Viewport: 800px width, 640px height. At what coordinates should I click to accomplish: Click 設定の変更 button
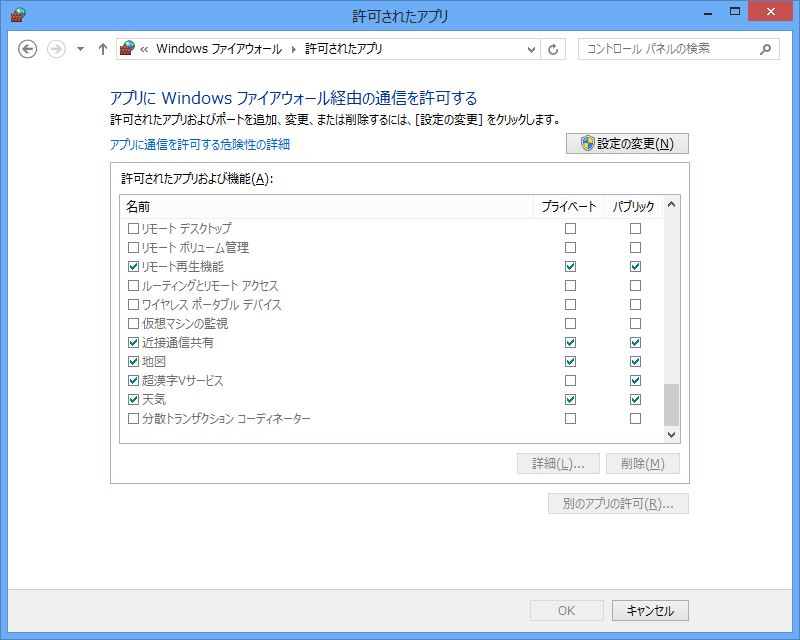point(627,144)
